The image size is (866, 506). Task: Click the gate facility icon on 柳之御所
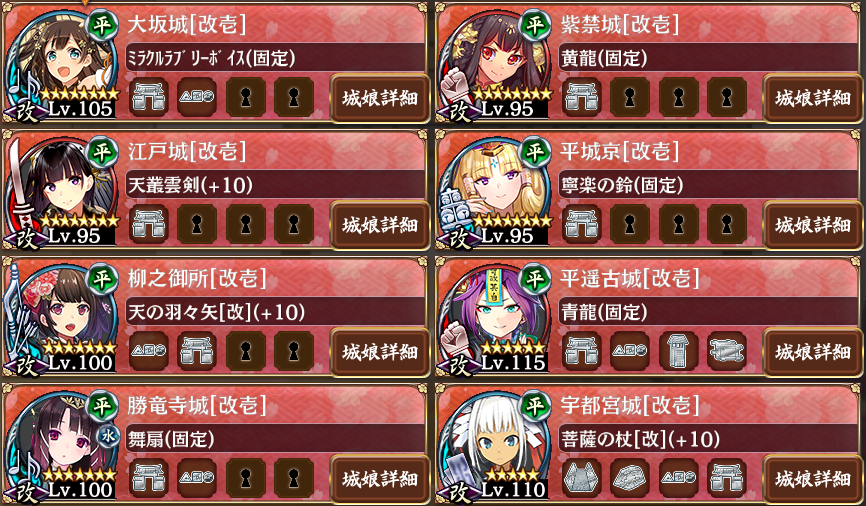coord(197,351)
